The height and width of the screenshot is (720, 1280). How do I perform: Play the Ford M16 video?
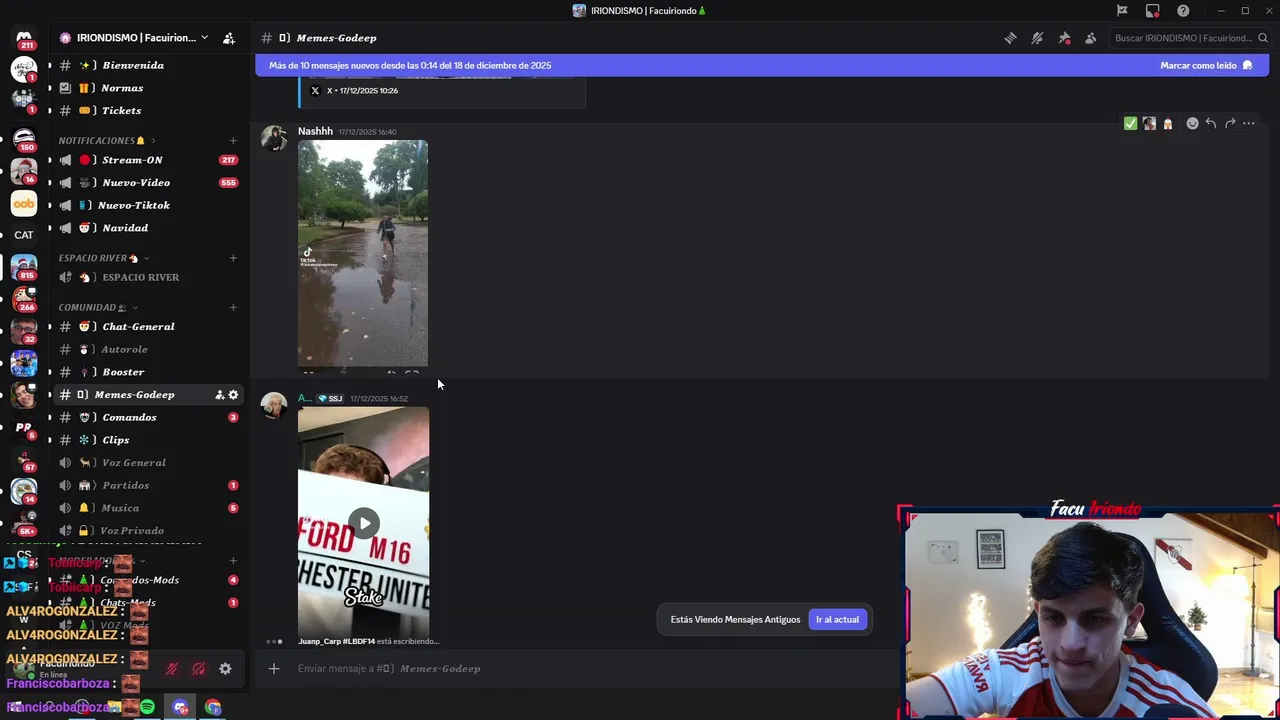point(364,523)
